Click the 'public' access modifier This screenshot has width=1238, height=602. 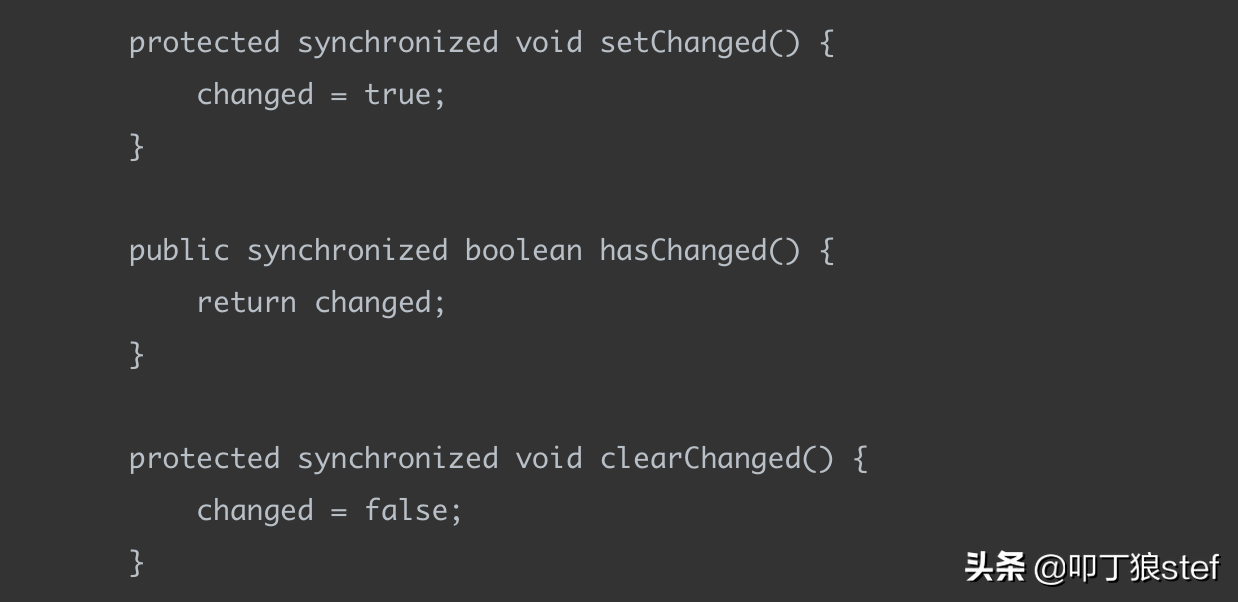click(179, 252)
